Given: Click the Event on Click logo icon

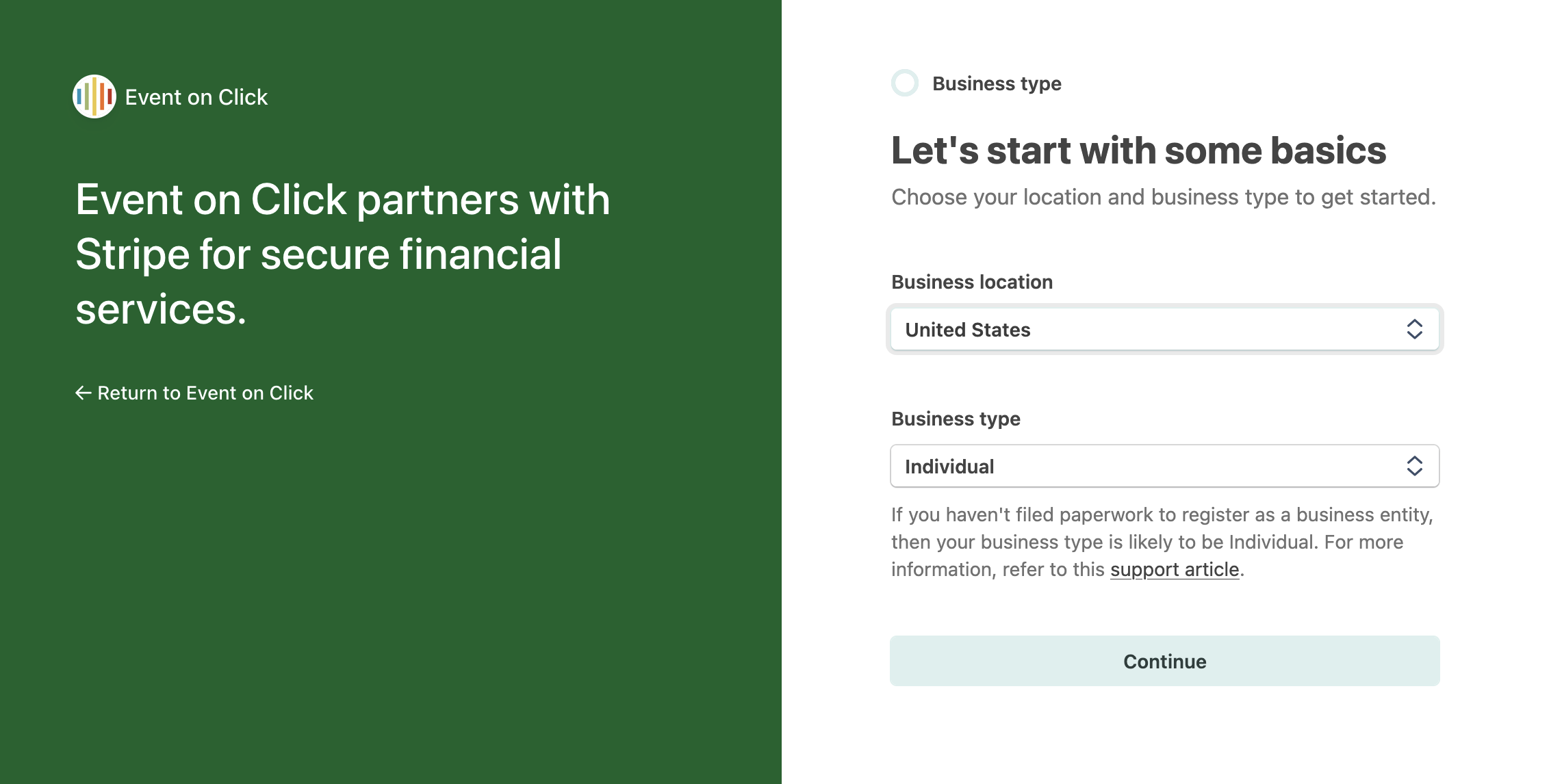Looking at the screenshot, I should (94, 96).
